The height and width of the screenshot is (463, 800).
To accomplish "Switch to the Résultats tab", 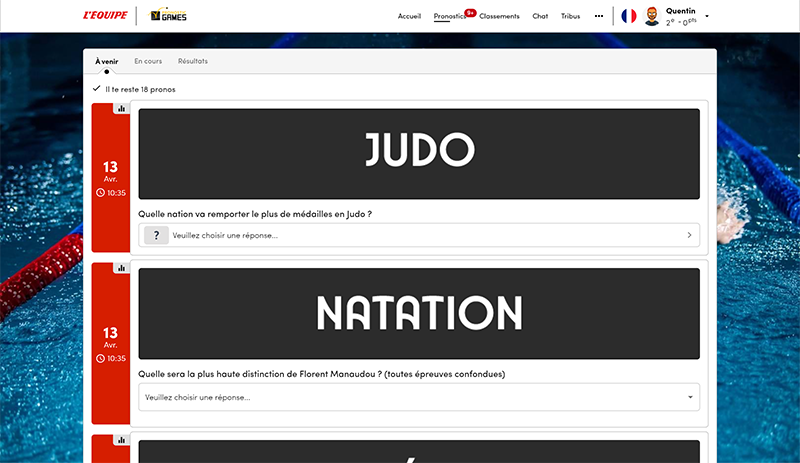I will (x=193, y=61).
